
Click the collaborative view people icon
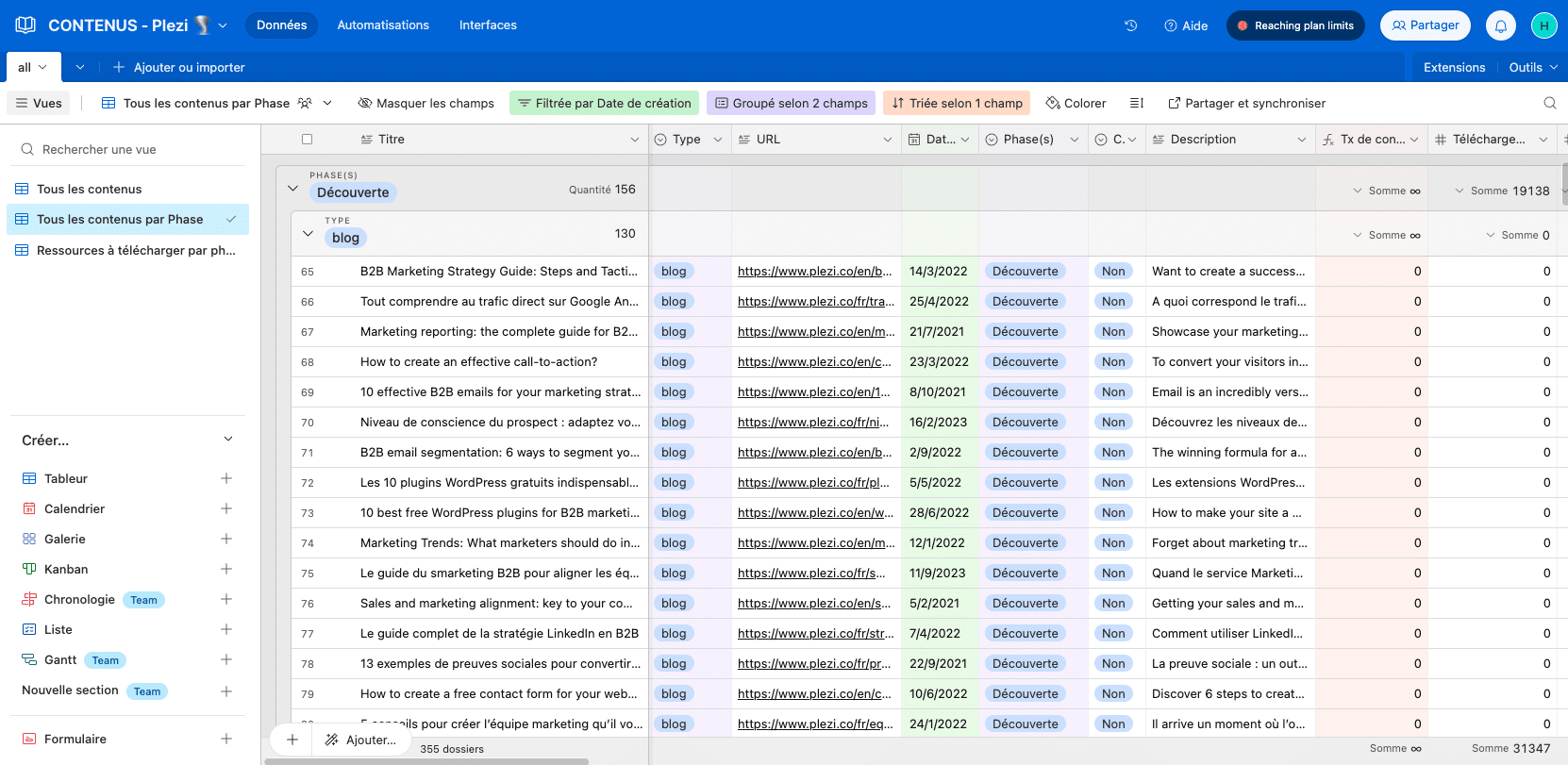click(x=305, y=103)
